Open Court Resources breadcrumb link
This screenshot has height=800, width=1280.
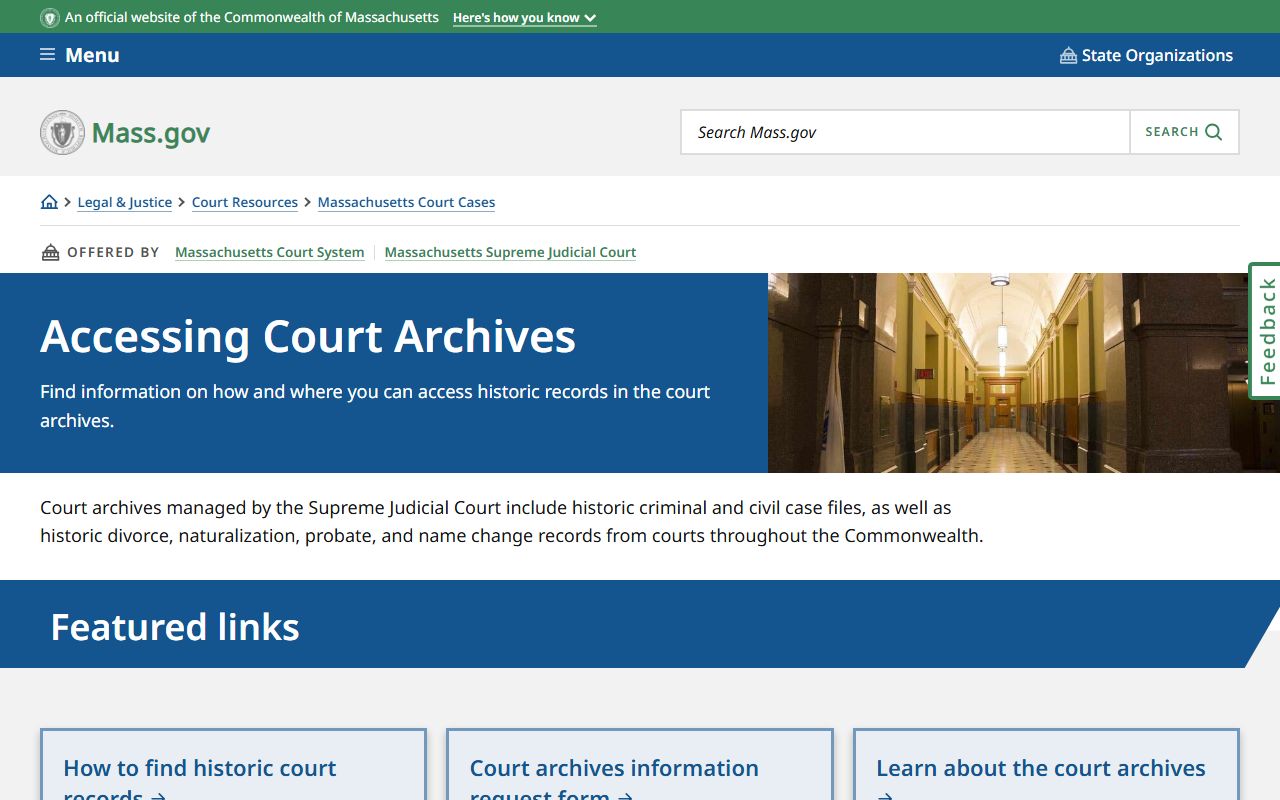click(245, 202)
